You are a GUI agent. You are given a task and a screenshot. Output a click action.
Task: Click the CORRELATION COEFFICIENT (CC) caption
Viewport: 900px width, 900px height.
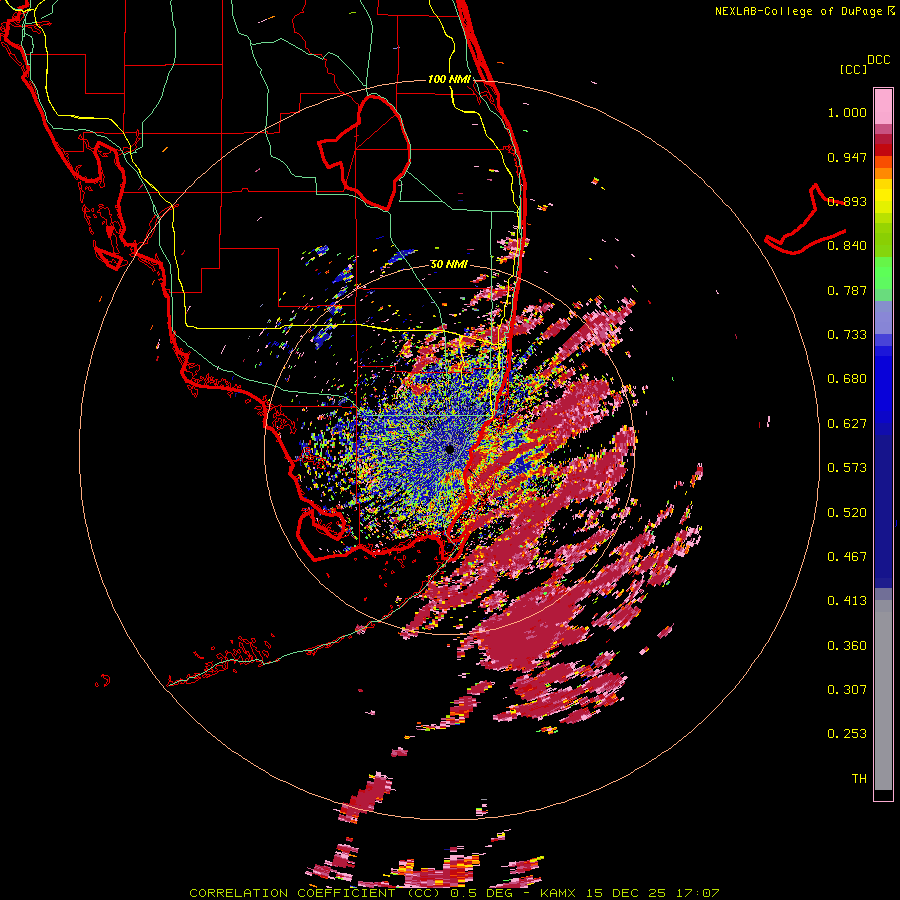[316, 893]
